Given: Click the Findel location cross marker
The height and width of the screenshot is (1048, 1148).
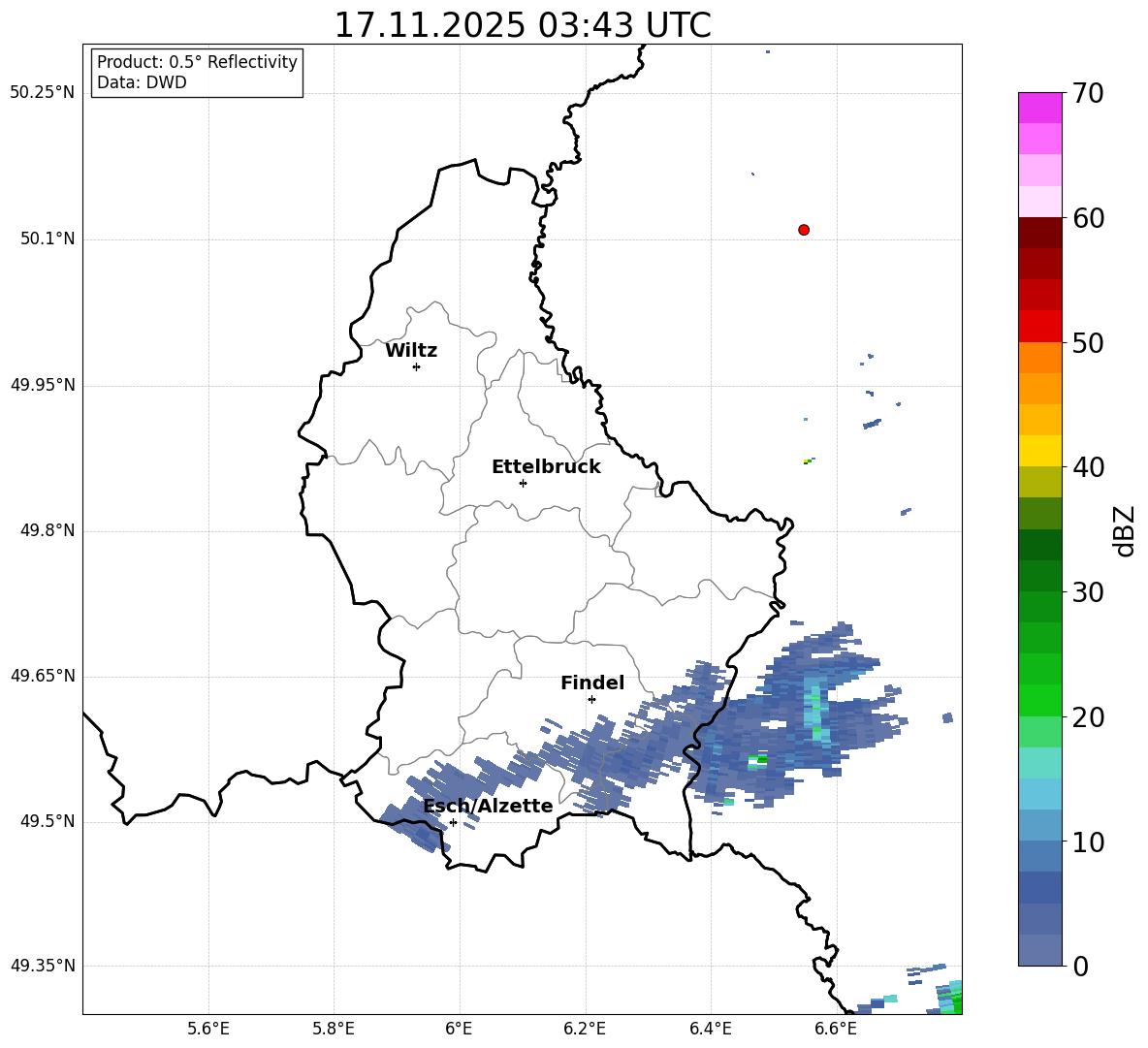Looking at the screenshot, I should pos(591,700).
